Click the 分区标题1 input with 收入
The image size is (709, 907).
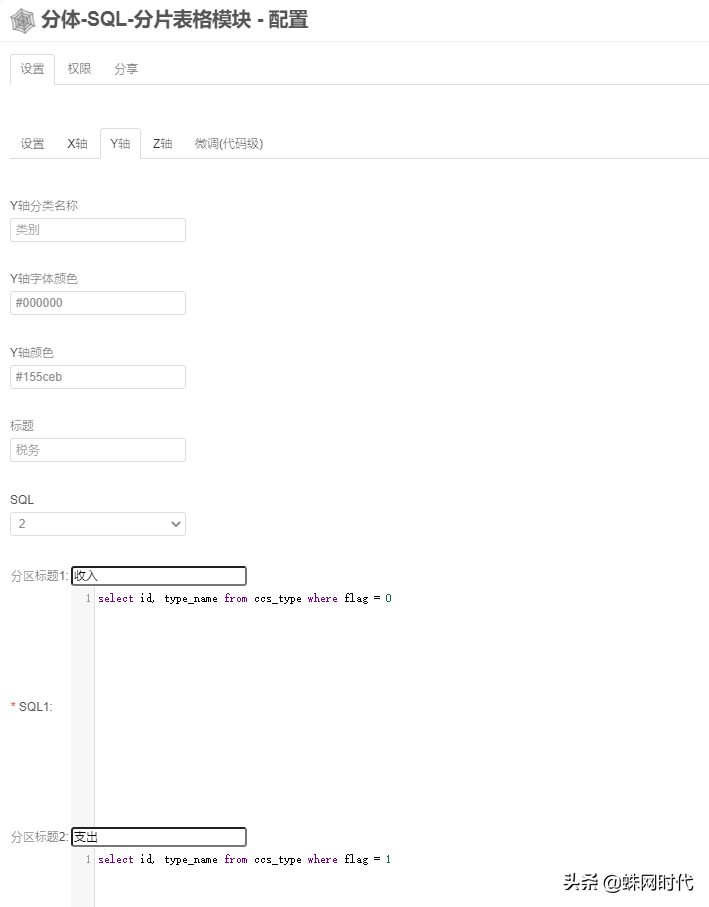159,576
